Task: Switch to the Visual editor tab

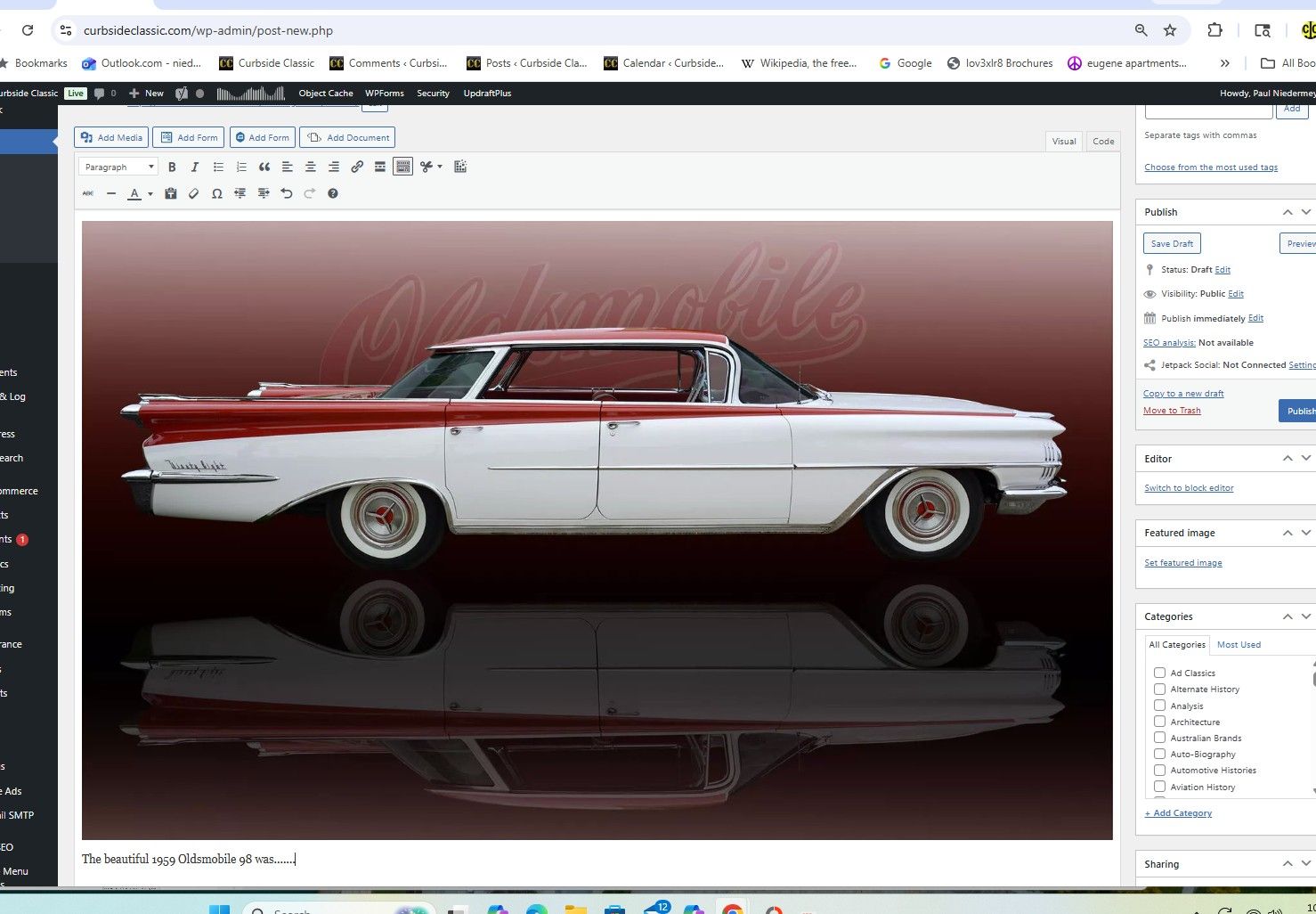Action: tap(1064, 141)
